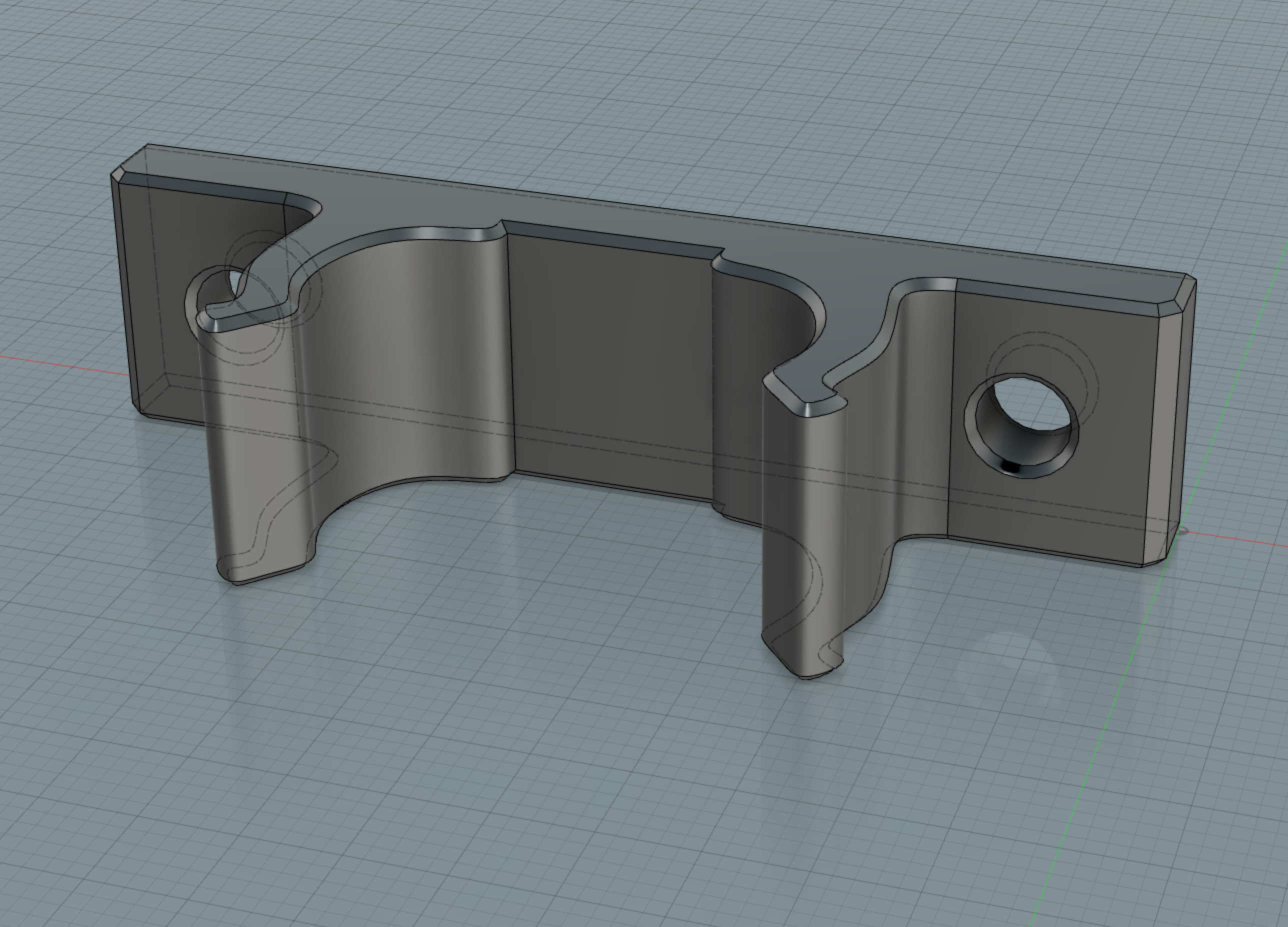Select the round mounting hole on right
This screenshot has height=927, width=1288.
coord(1021,425)
